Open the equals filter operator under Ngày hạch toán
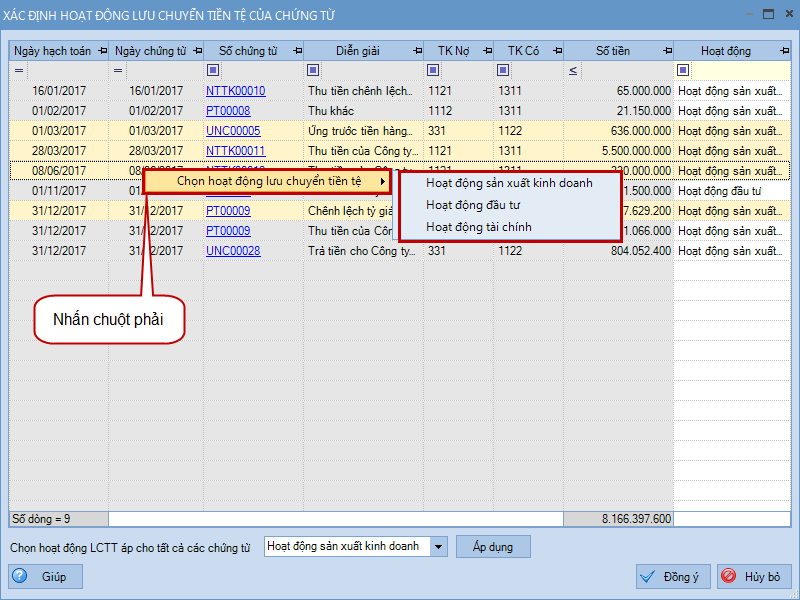This screenshot has width=800, height=600. click(18, 70)
